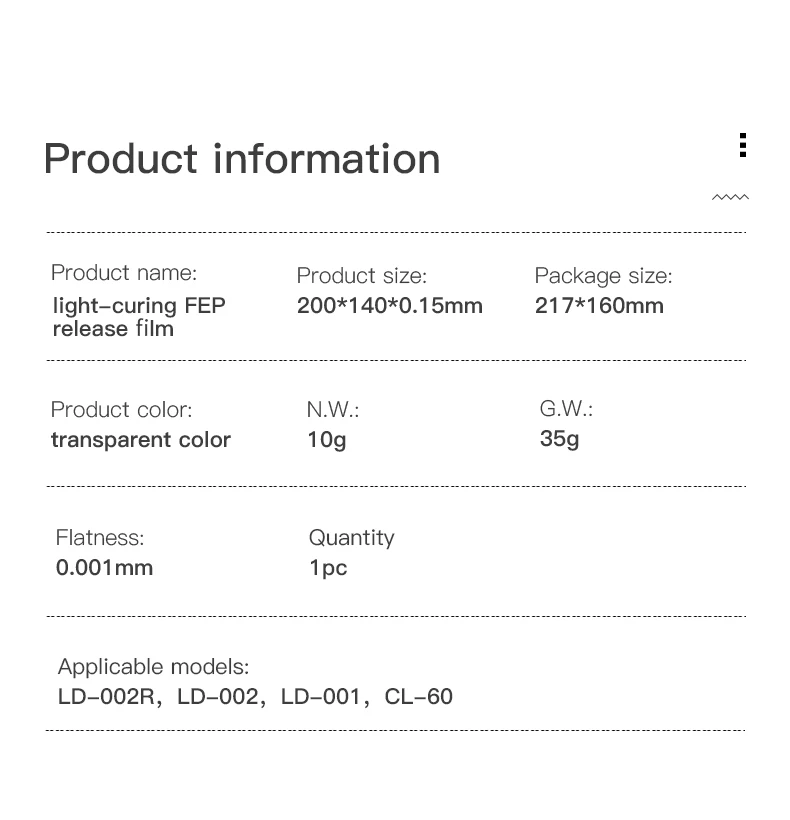Click the 35g gross weight value
The height and width of the screenshot is (820, 790).
click(559, 438)
